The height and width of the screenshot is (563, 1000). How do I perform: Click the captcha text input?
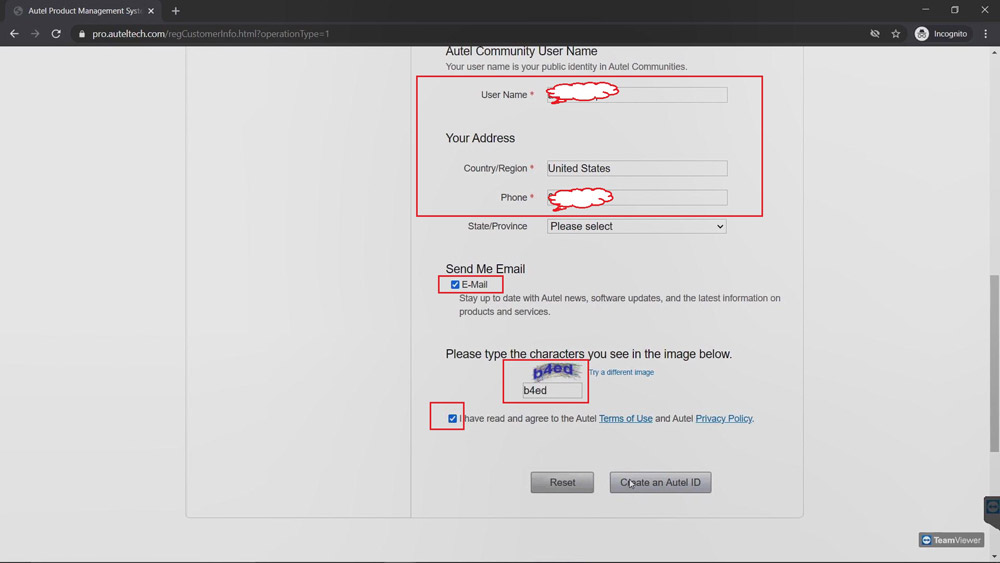tap(552, 390)
